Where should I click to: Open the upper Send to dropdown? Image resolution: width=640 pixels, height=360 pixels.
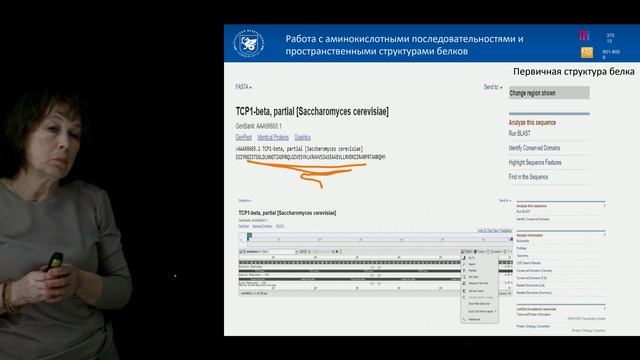(x=493, y=87)
